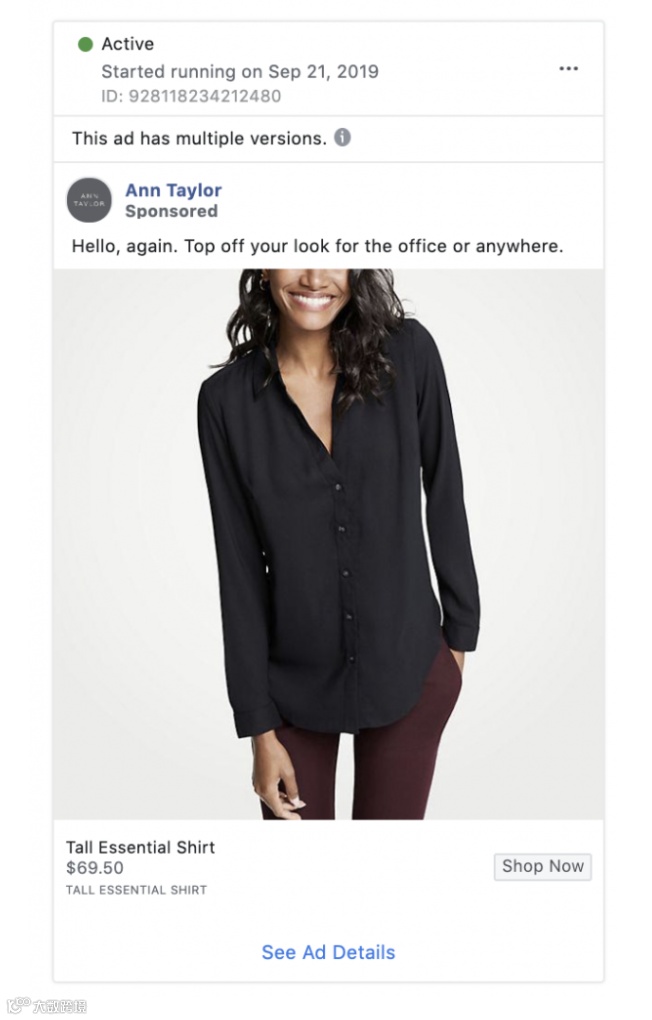652x1020 pixels.
Task: Click the info icon beside multiple versions
Action: pos(342,137)
